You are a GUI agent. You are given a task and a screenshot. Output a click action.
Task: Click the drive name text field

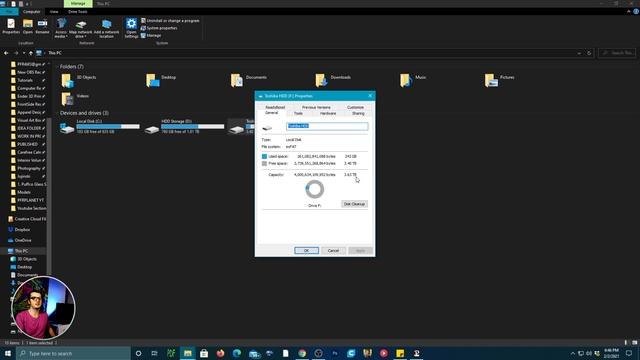(327, 126)
